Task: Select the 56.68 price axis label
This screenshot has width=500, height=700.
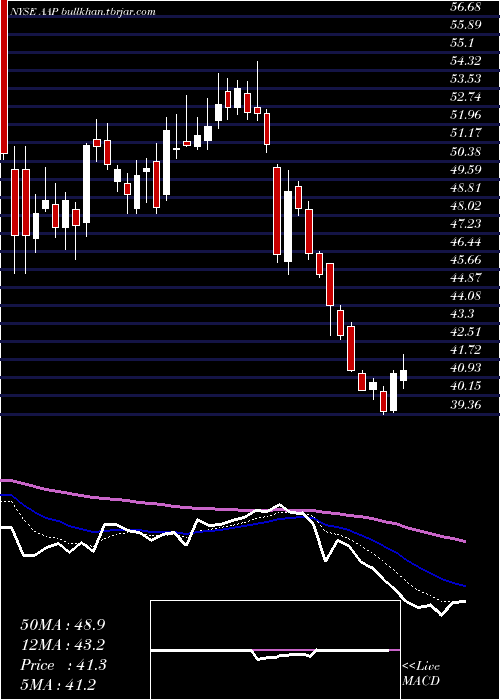Action: [465, 6]
